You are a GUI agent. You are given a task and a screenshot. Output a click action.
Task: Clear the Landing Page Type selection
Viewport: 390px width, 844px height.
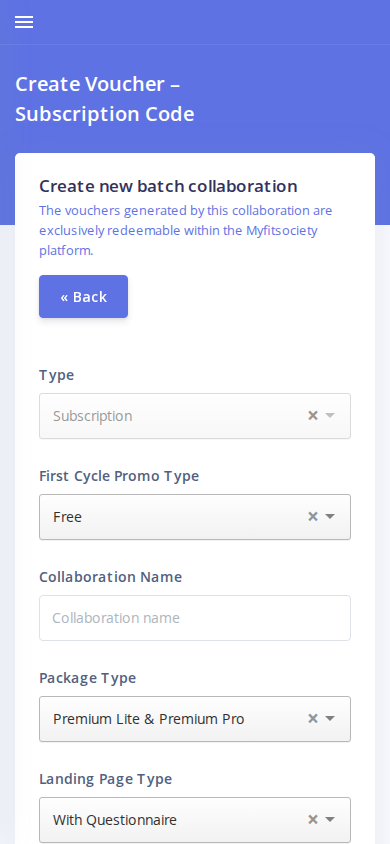(313, 820)
